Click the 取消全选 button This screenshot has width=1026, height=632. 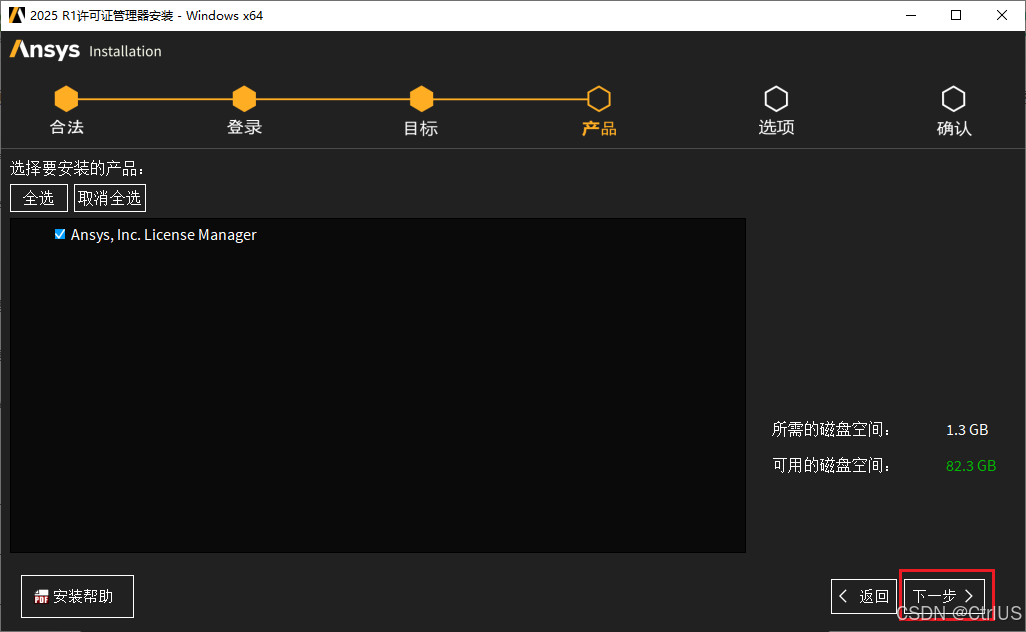click(x=110, y=198)
